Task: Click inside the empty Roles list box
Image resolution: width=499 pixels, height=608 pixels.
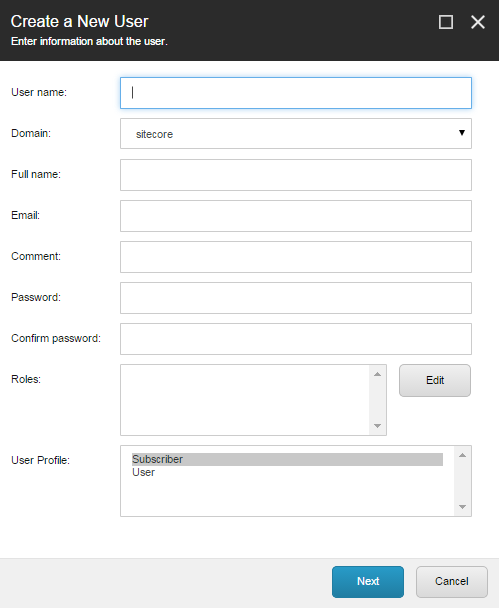Action: tap(245, 400)
